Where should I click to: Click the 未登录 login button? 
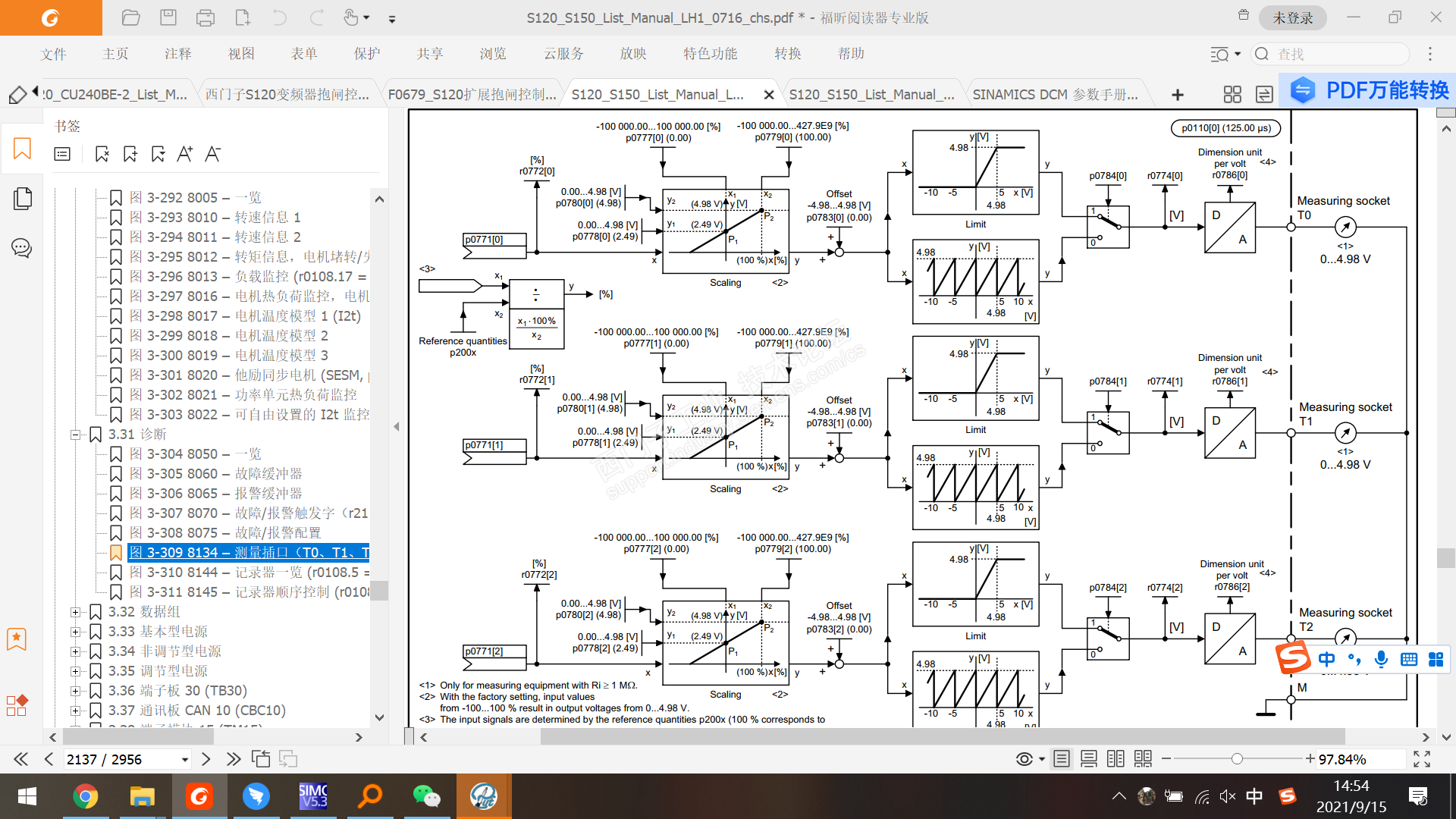coord(1292,17)
